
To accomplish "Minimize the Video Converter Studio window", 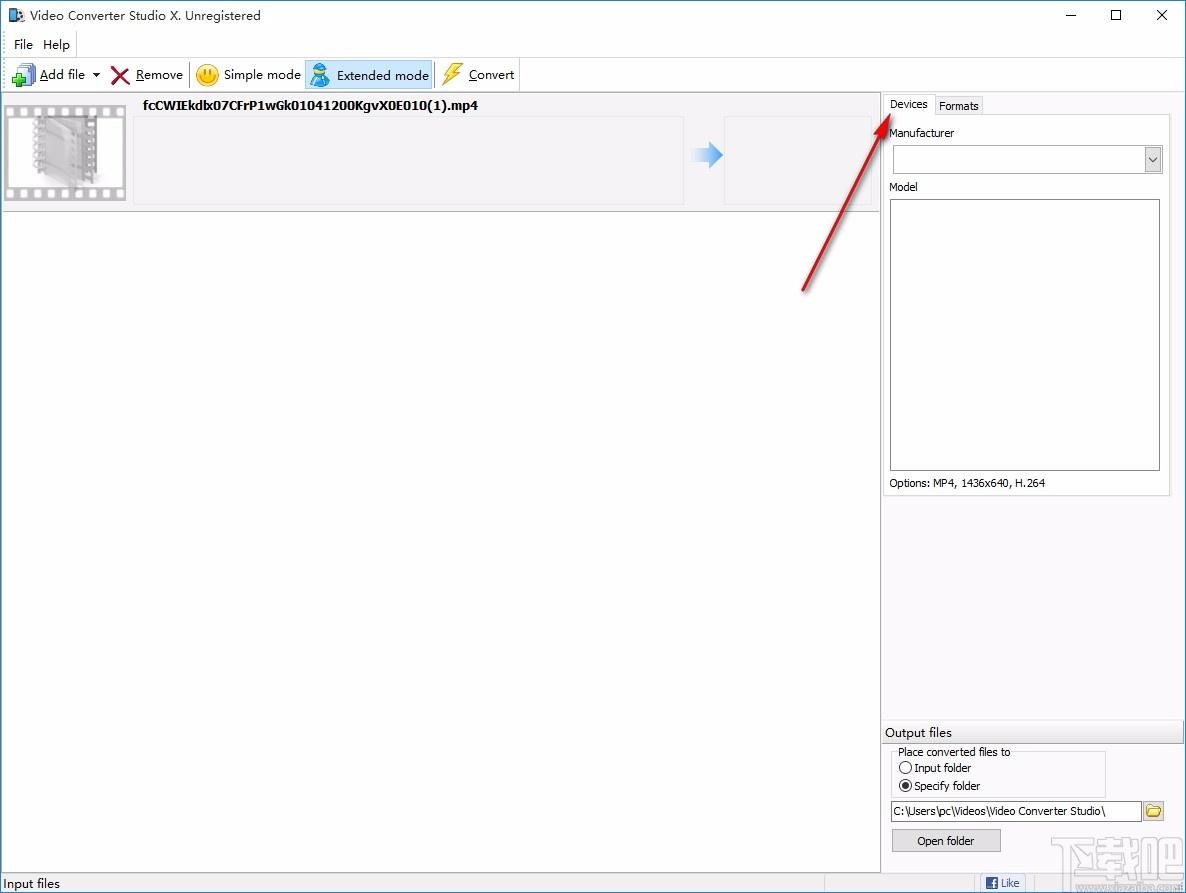I will (1071, 15).
